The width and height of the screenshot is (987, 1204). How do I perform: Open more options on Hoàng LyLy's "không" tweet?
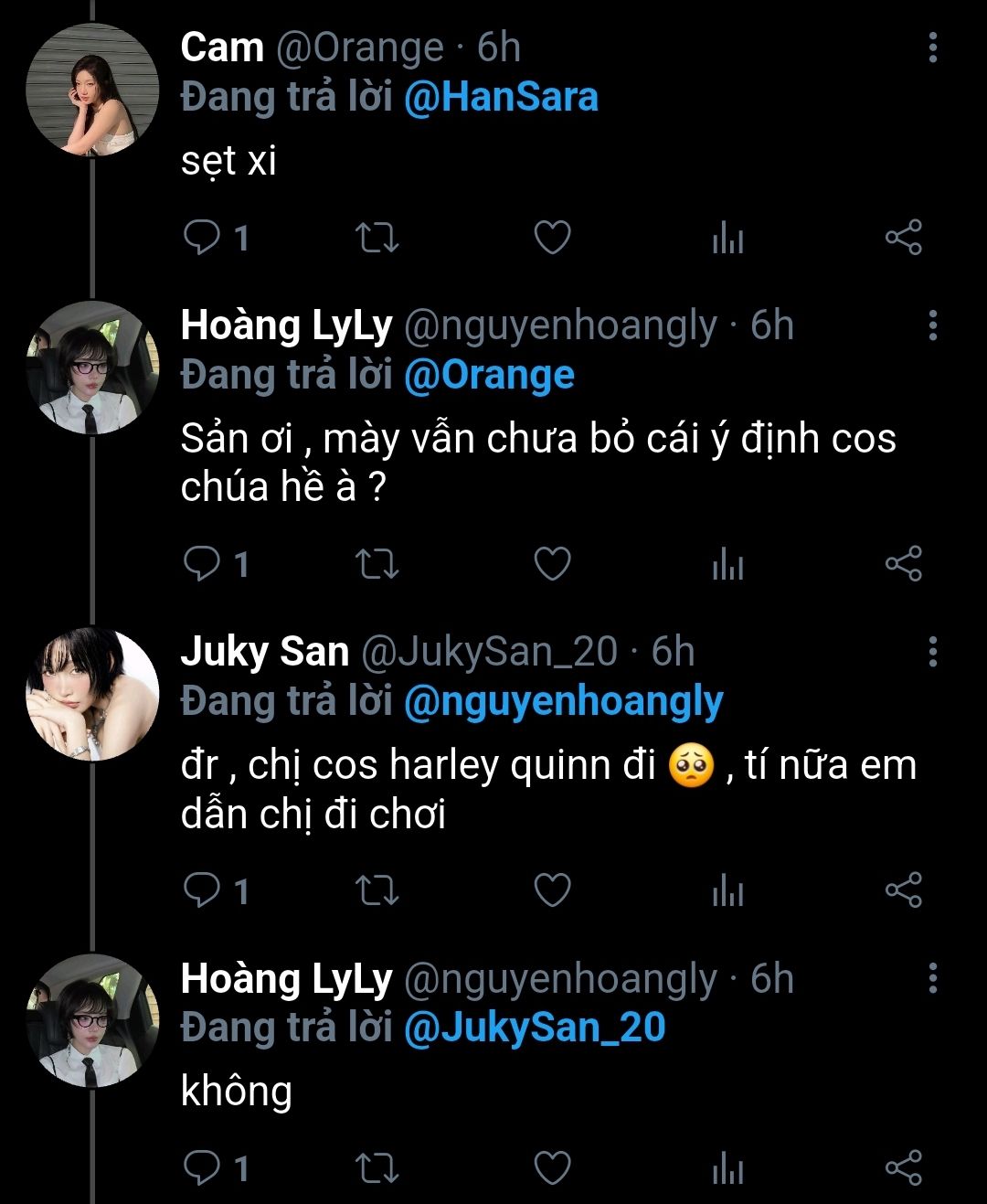932,978
